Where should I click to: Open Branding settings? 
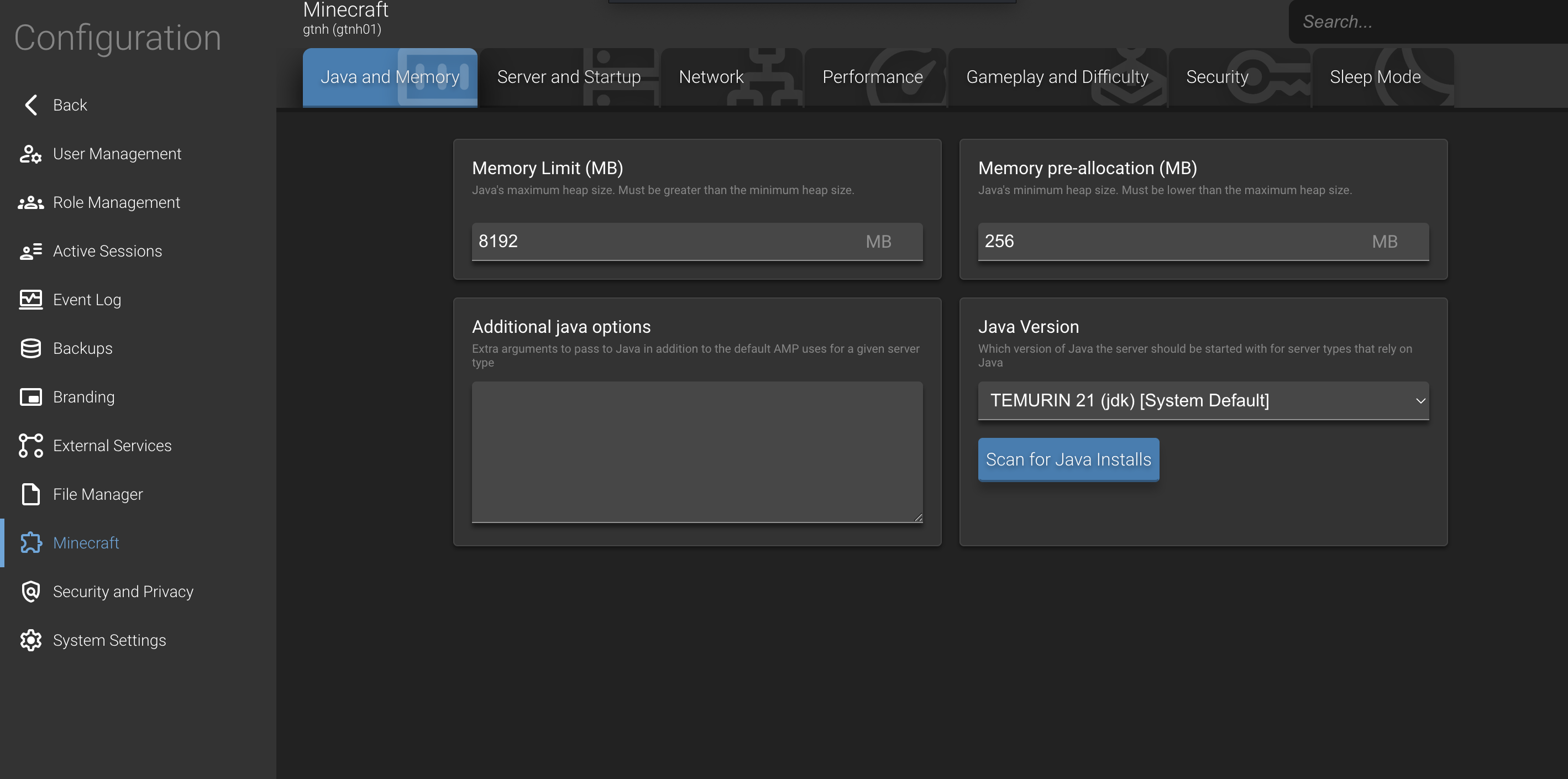point(138,397)
